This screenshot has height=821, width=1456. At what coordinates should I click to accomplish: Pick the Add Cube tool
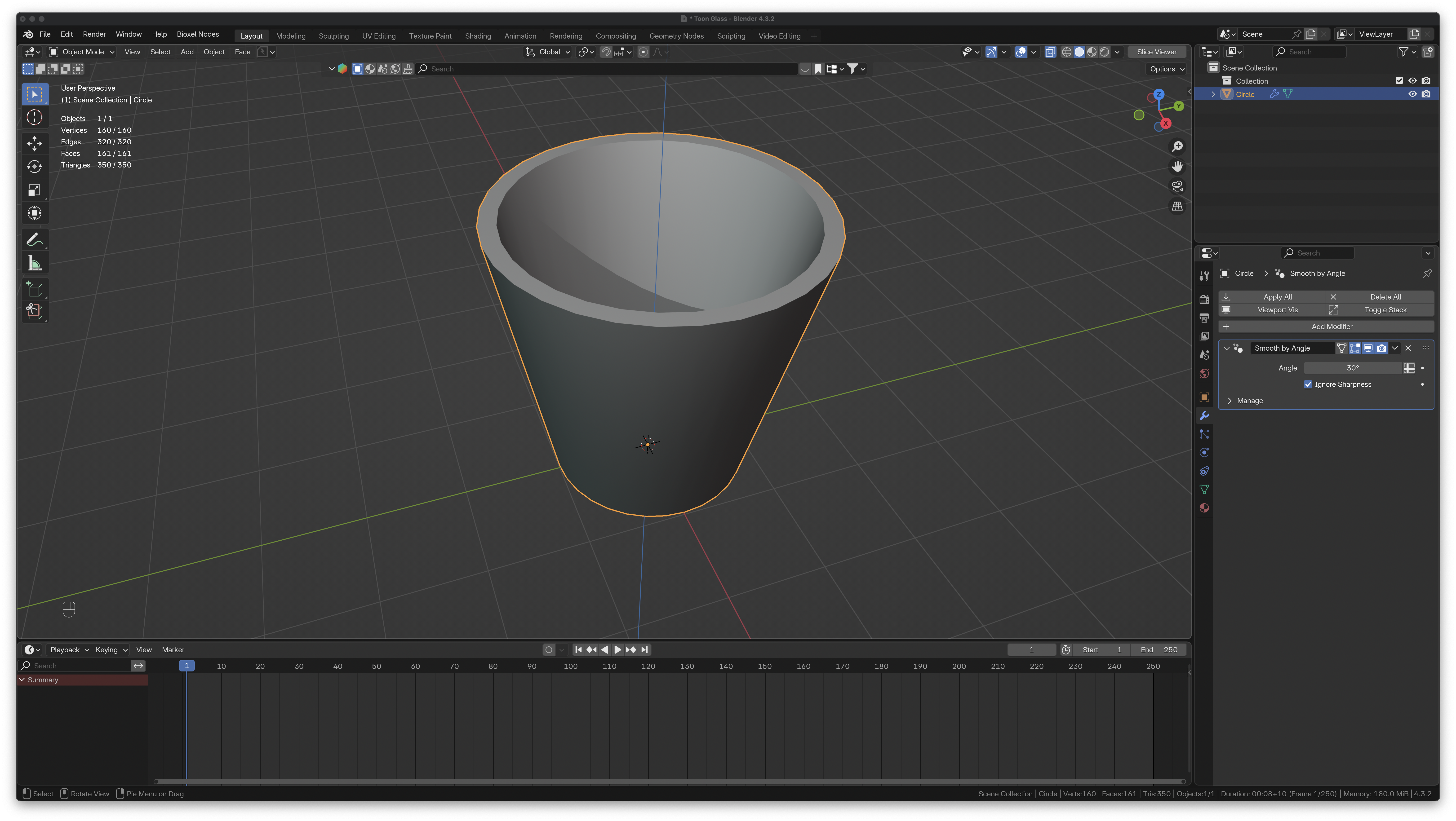(35, 289)
